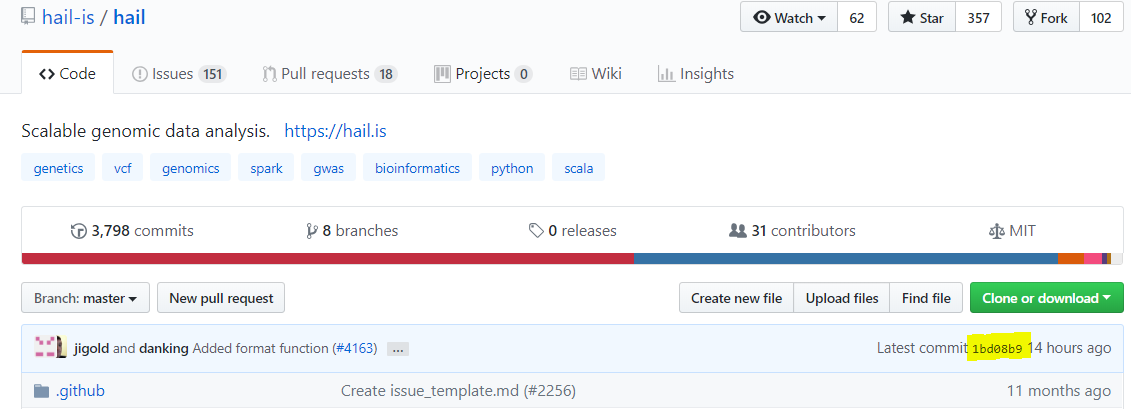This screenshot has height=409, width=1131.
Task: Click the repository book icon beside hail-is
Action: (28, 17)
